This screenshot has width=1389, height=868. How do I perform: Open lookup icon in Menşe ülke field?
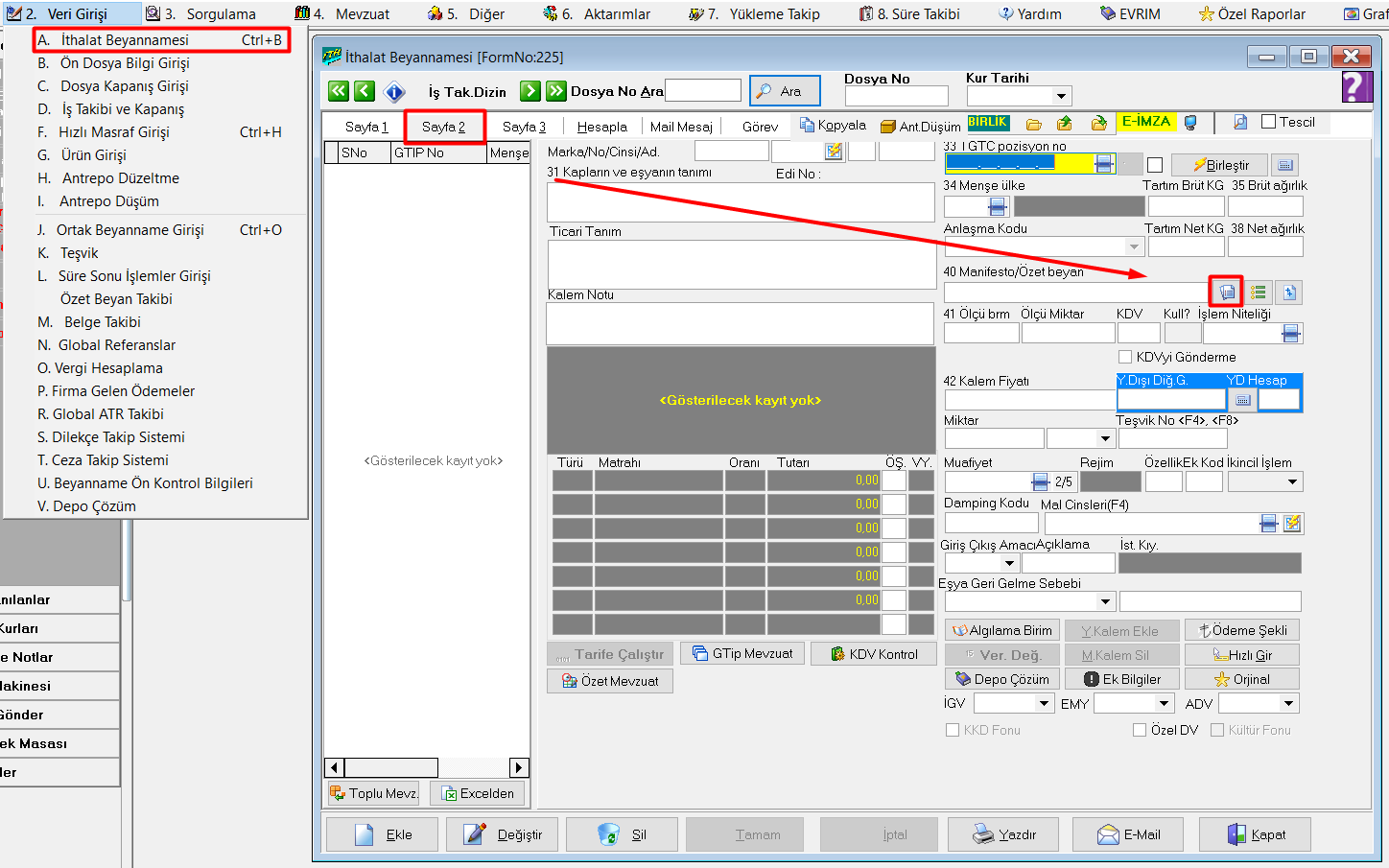998,206
